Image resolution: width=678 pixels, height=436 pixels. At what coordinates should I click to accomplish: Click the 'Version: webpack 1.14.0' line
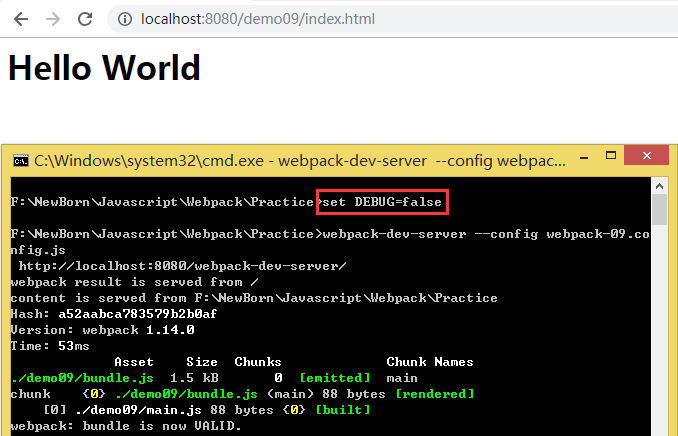102,330
